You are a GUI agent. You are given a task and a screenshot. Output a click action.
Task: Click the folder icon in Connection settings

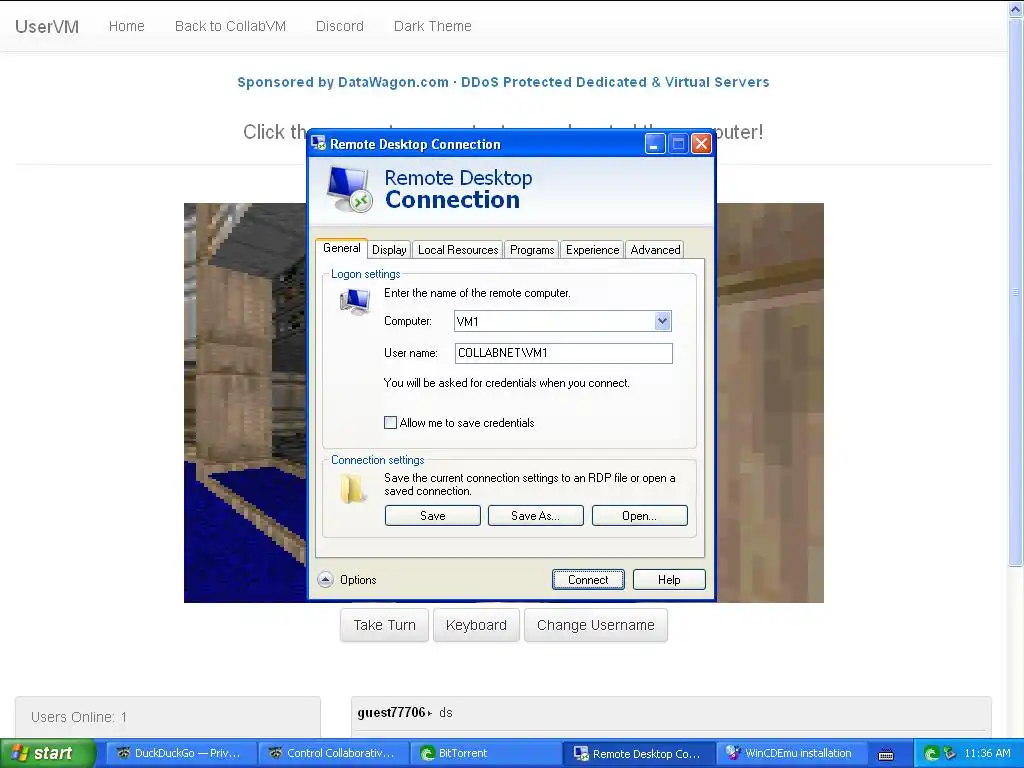coord(353,488)
